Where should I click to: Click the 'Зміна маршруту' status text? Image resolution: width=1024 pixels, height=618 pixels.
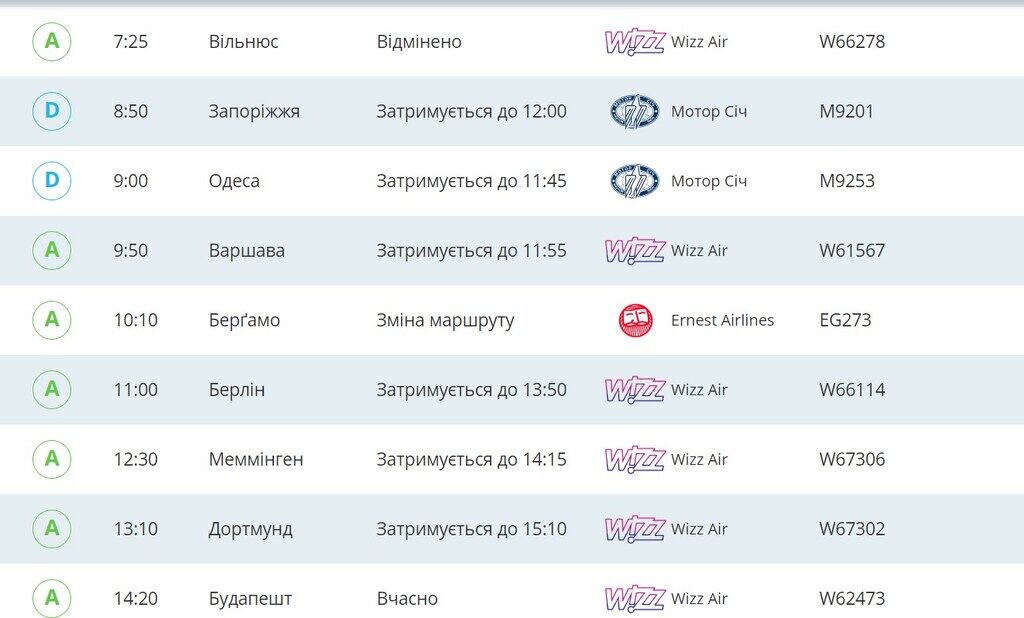pyautogui.click(x=445, y=320)
